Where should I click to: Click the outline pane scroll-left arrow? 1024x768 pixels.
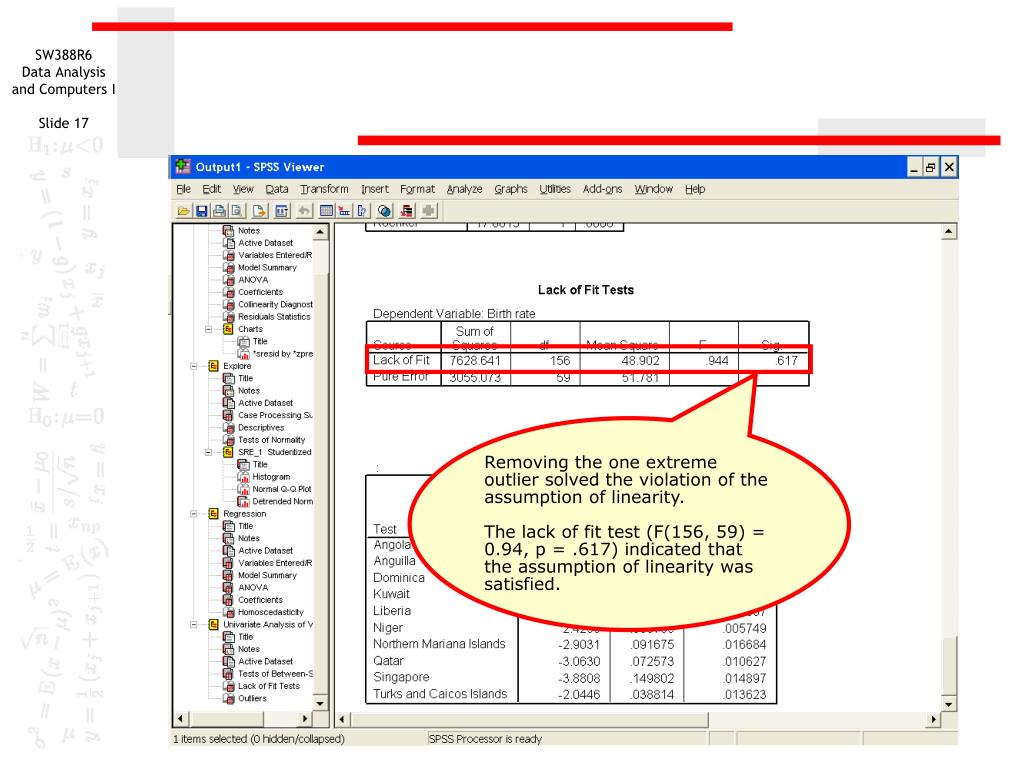(x=181, y=718)
